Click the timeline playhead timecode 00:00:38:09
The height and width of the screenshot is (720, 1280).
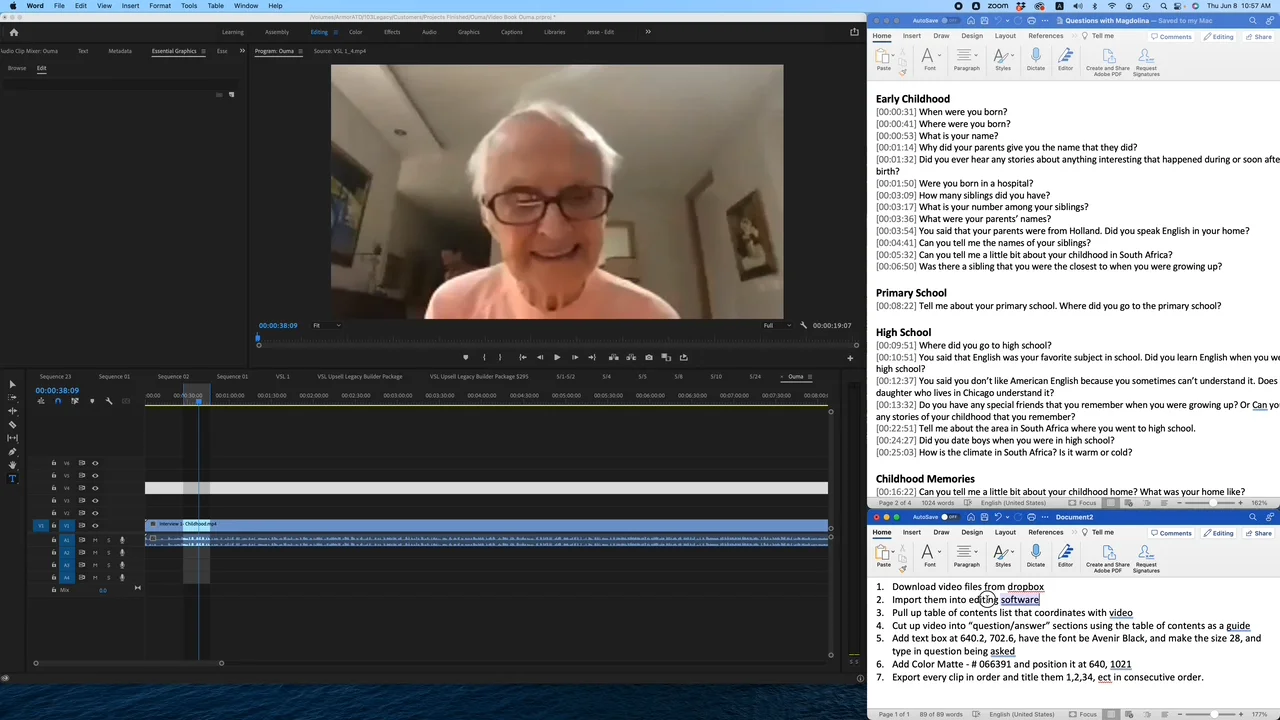tap(57, 390)
